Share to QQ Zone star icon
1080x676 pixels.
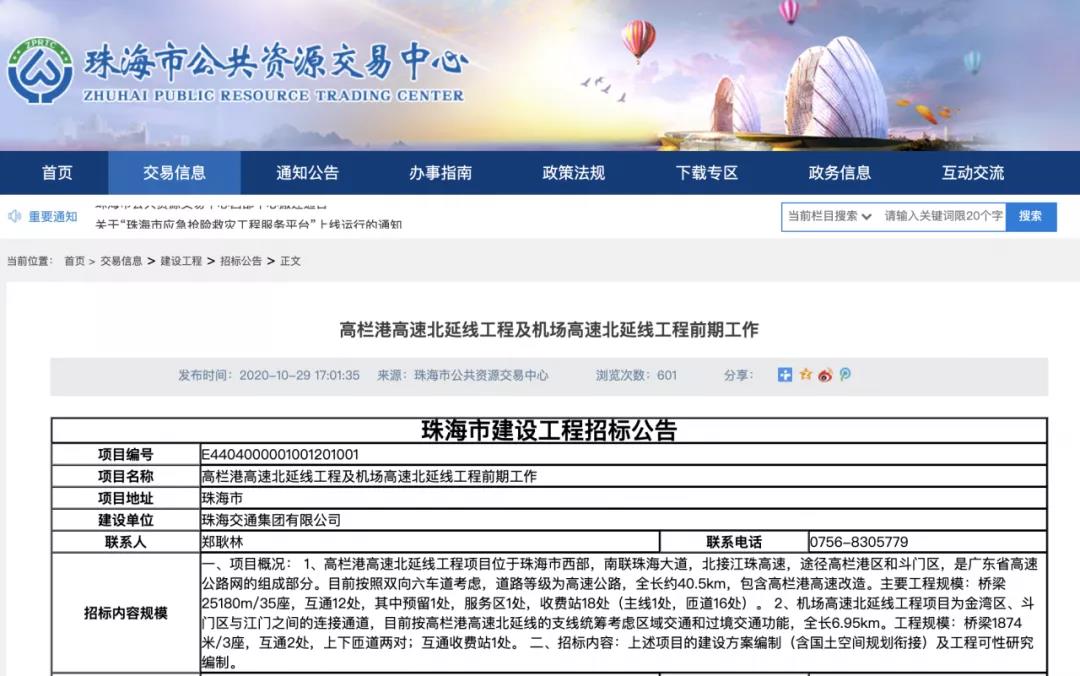[x=805, y=375]
